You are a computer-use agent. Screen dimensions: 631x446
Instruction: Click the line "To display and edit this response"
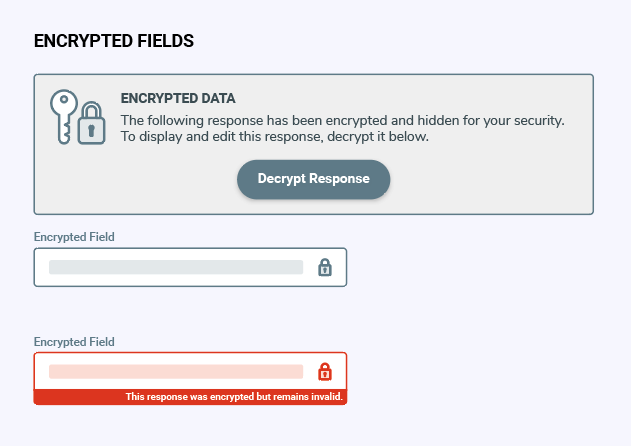tap(275, 136)
